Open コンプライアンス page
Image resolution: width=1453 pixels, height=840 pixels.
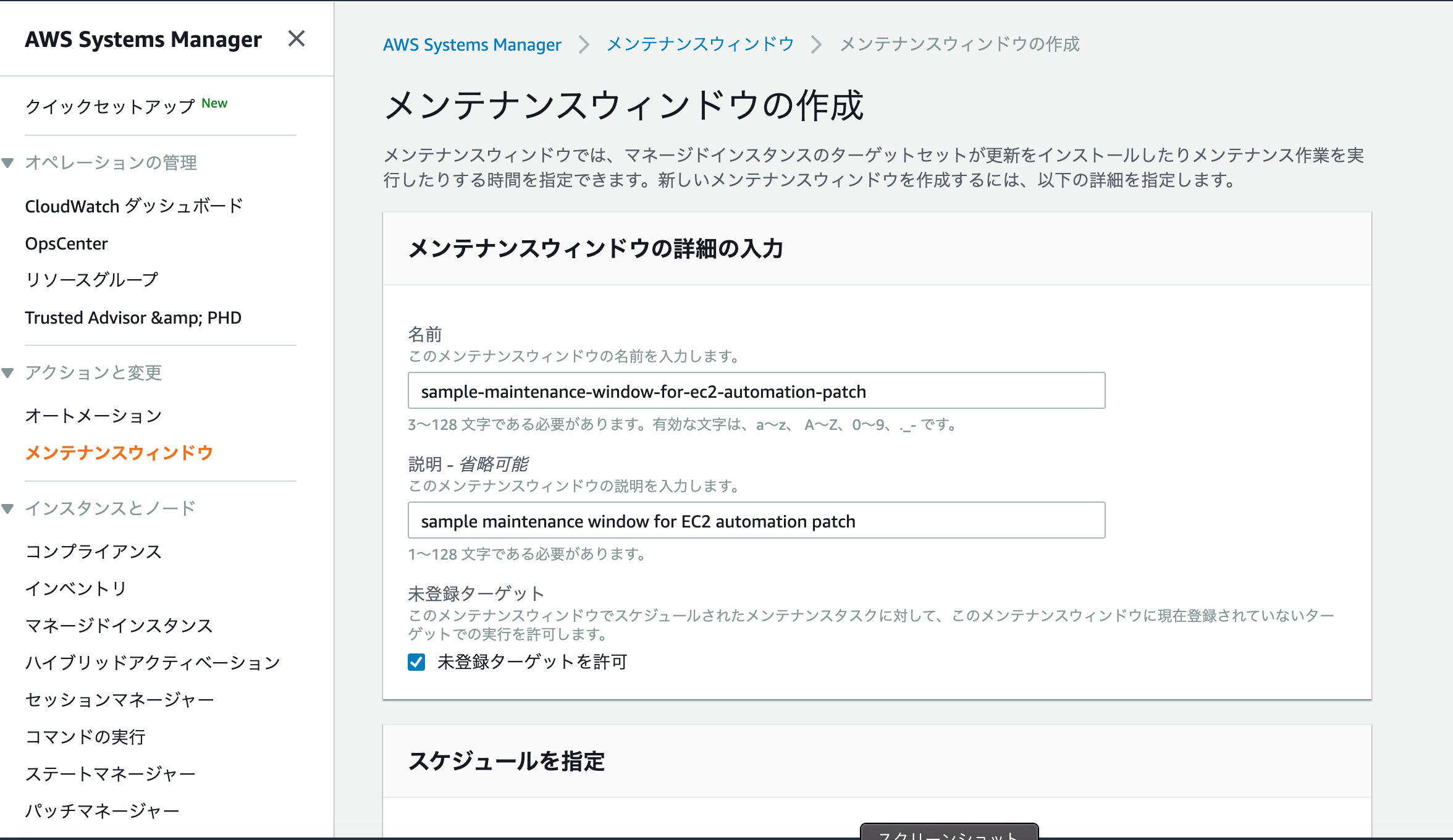pos(93,552)
